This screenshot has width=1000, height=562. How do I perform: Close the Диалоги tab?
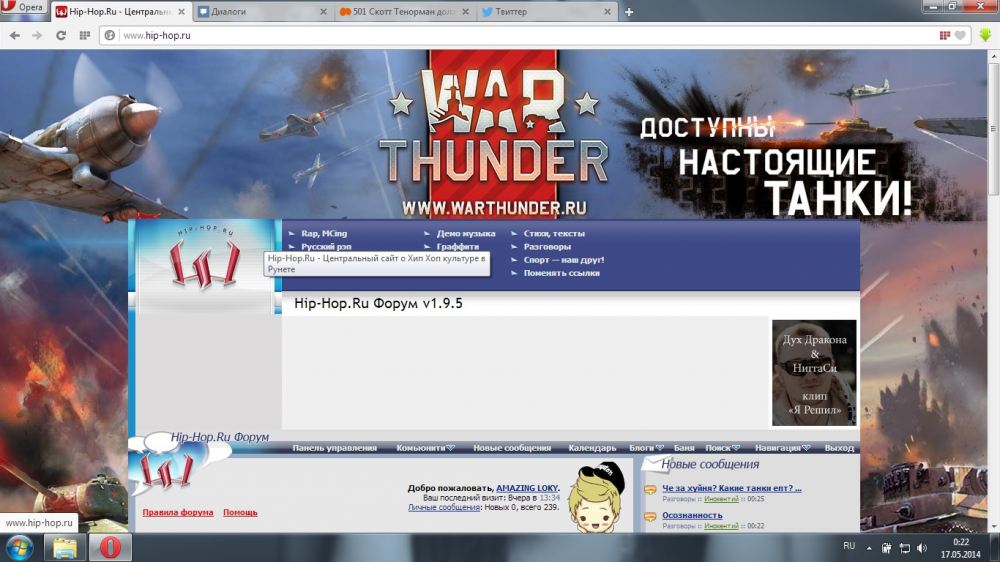tap(323, 11)
